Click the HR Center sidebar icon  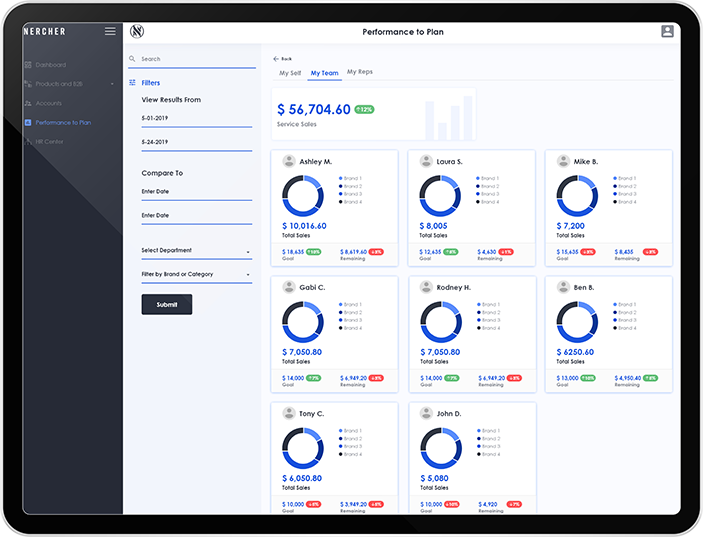[28, 142]
